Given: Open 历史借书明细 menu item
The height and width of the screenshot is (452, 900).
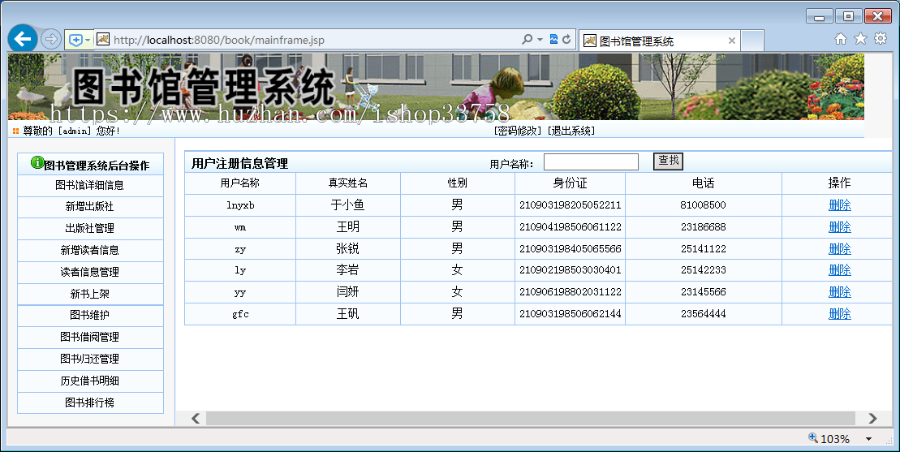Looking at the screenshot, I should (90, 381).
